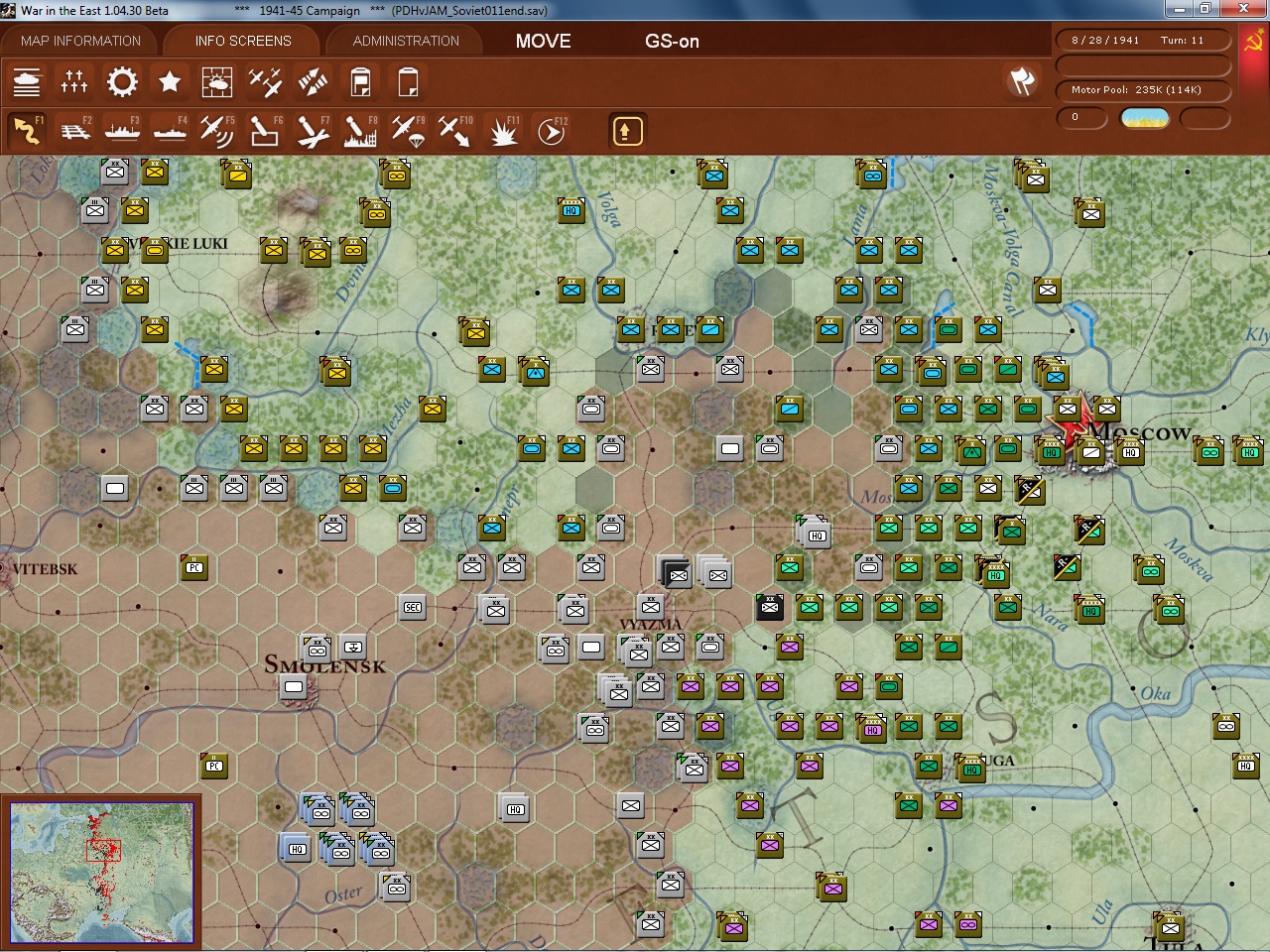Viewport: 1270px width, 952px height.
Task: Click the small 0 counter field
Action: click(1082, 118)
